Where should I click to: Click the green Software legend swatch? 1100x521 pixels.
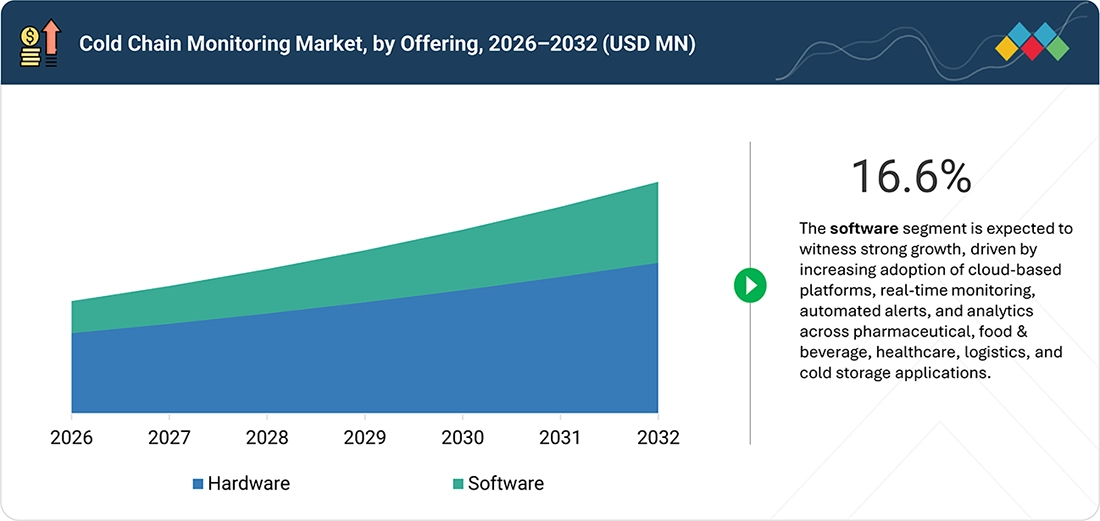coord(458,483)
